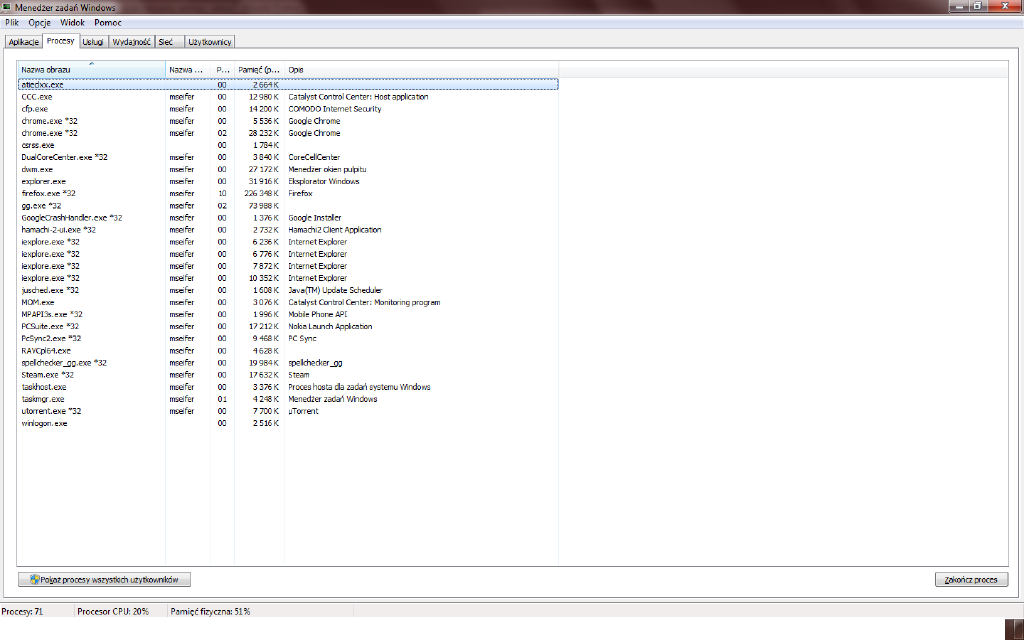Image resolution: width=1024 pixels, height=640 pixels.
Task: Select the explorer.exe process
Action: [288, 182]
